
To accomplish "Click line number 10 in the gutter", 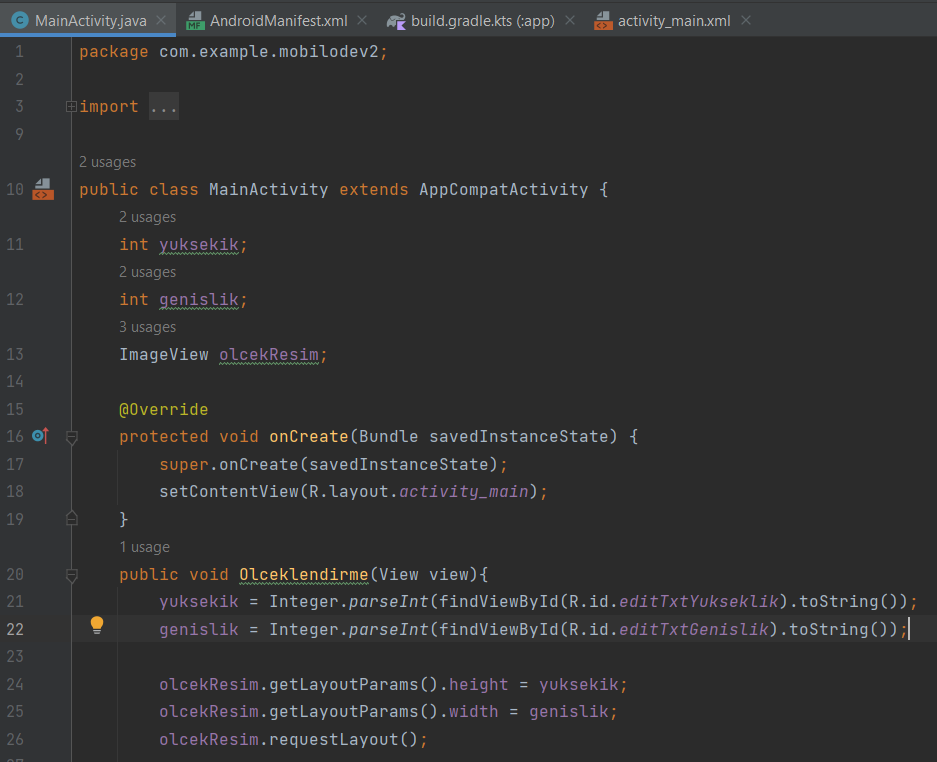I will [15, 189].
